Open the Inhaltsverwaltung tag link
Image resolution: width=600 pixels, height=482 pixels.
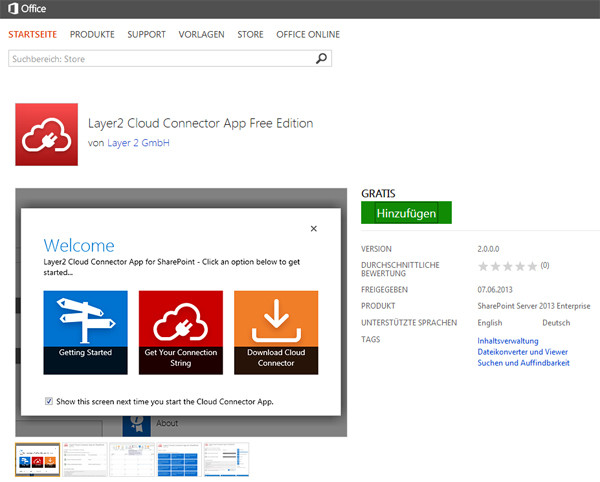pyautogui.click(x=508, y=341)
